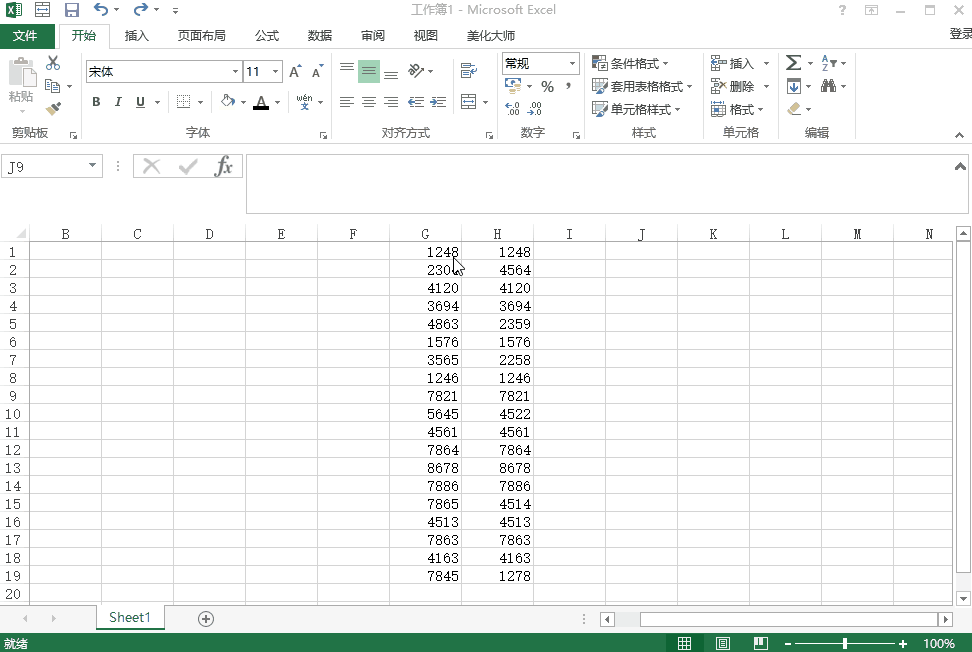Image resolution: width=972 pixels, height=652 pixels.
Task: Switch to the 数据 Data tab
Action: point(320,36)
